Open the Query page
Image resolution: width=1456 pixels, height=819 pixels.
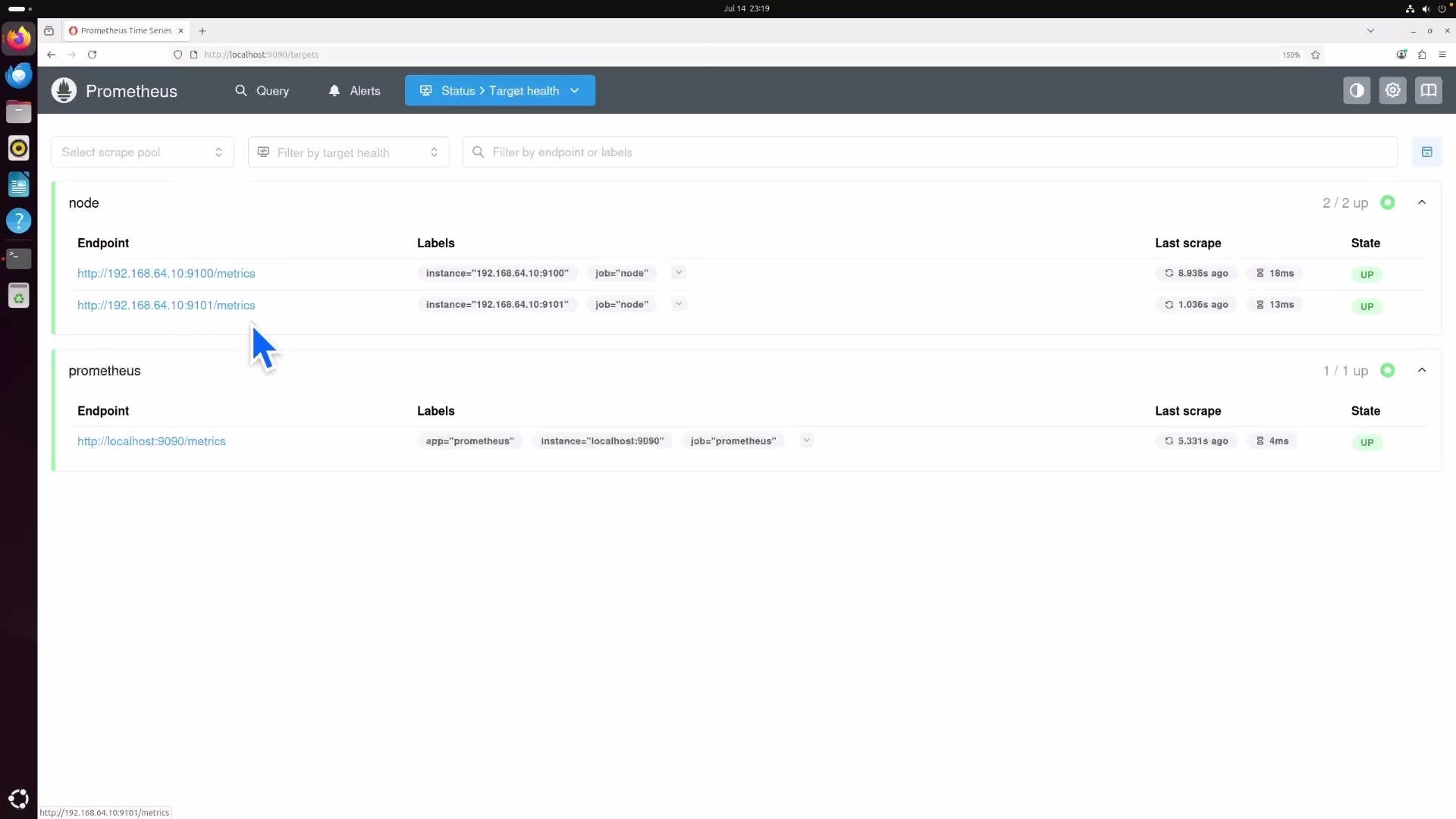pyautogui.click(x=262, y=90)
